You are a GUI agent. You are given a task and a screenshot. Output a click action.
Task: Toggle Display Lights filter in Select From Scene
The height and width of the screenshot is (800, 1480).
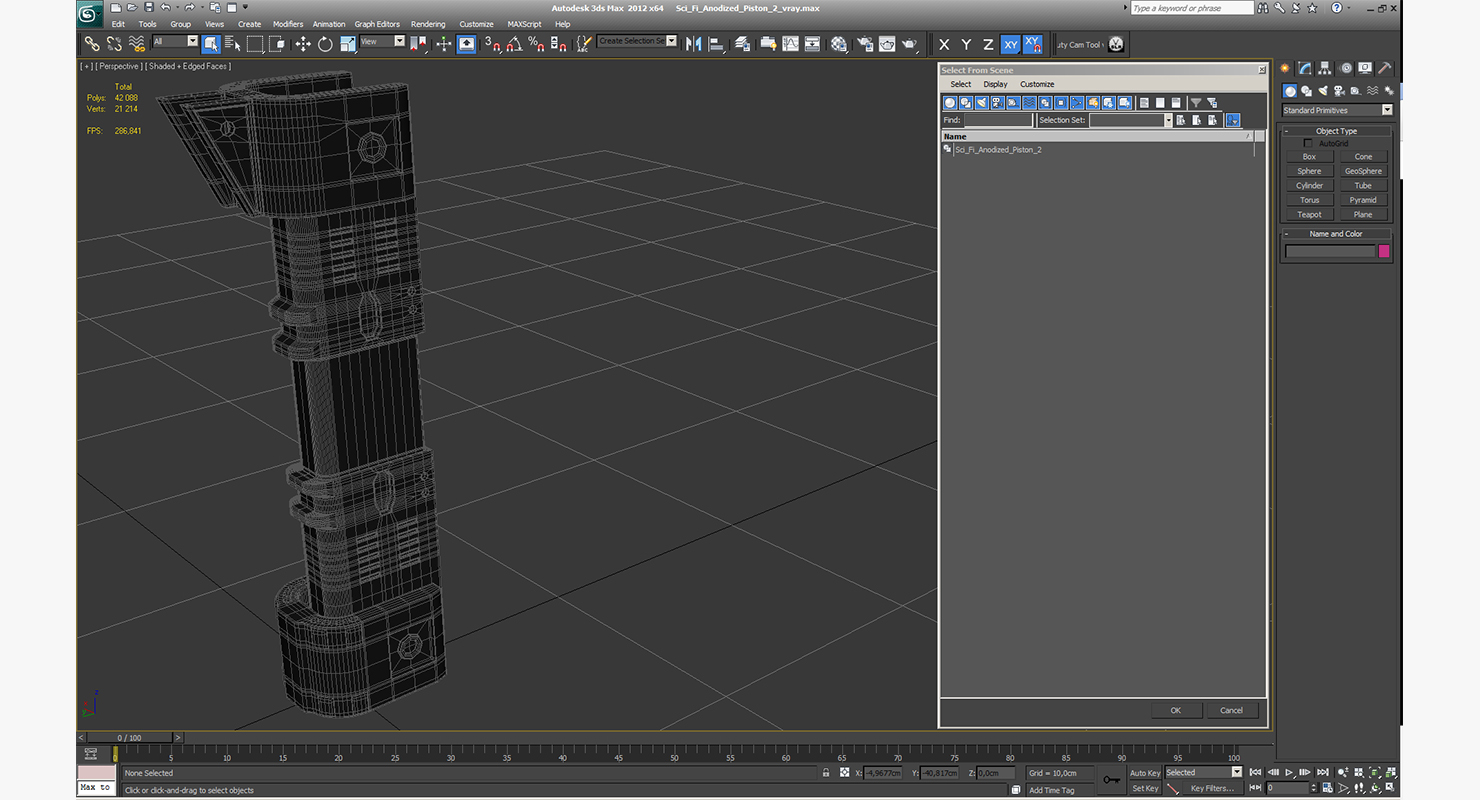(982, 103)
